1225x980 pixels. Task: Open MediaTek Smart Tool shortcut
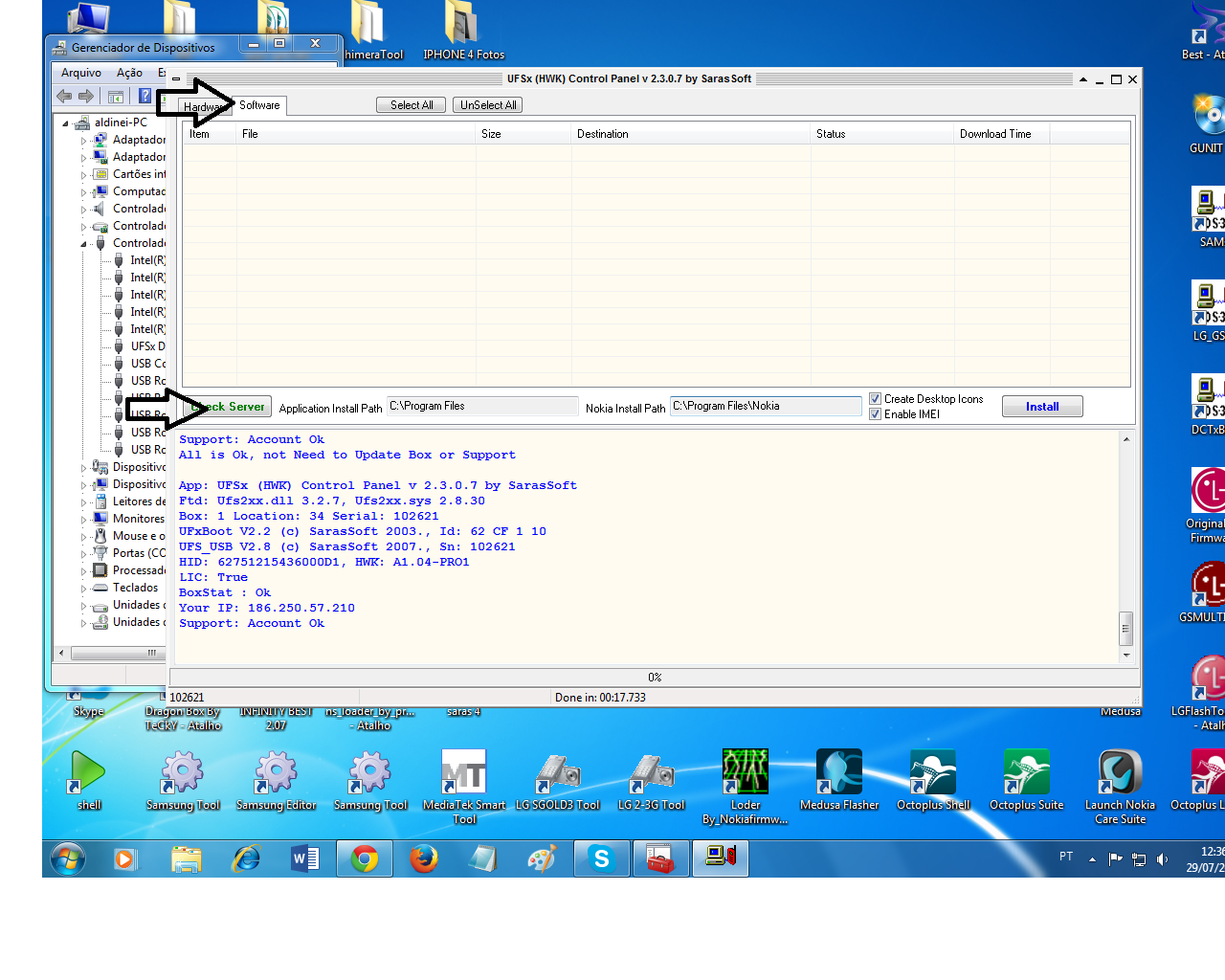[x=464, y=786]
